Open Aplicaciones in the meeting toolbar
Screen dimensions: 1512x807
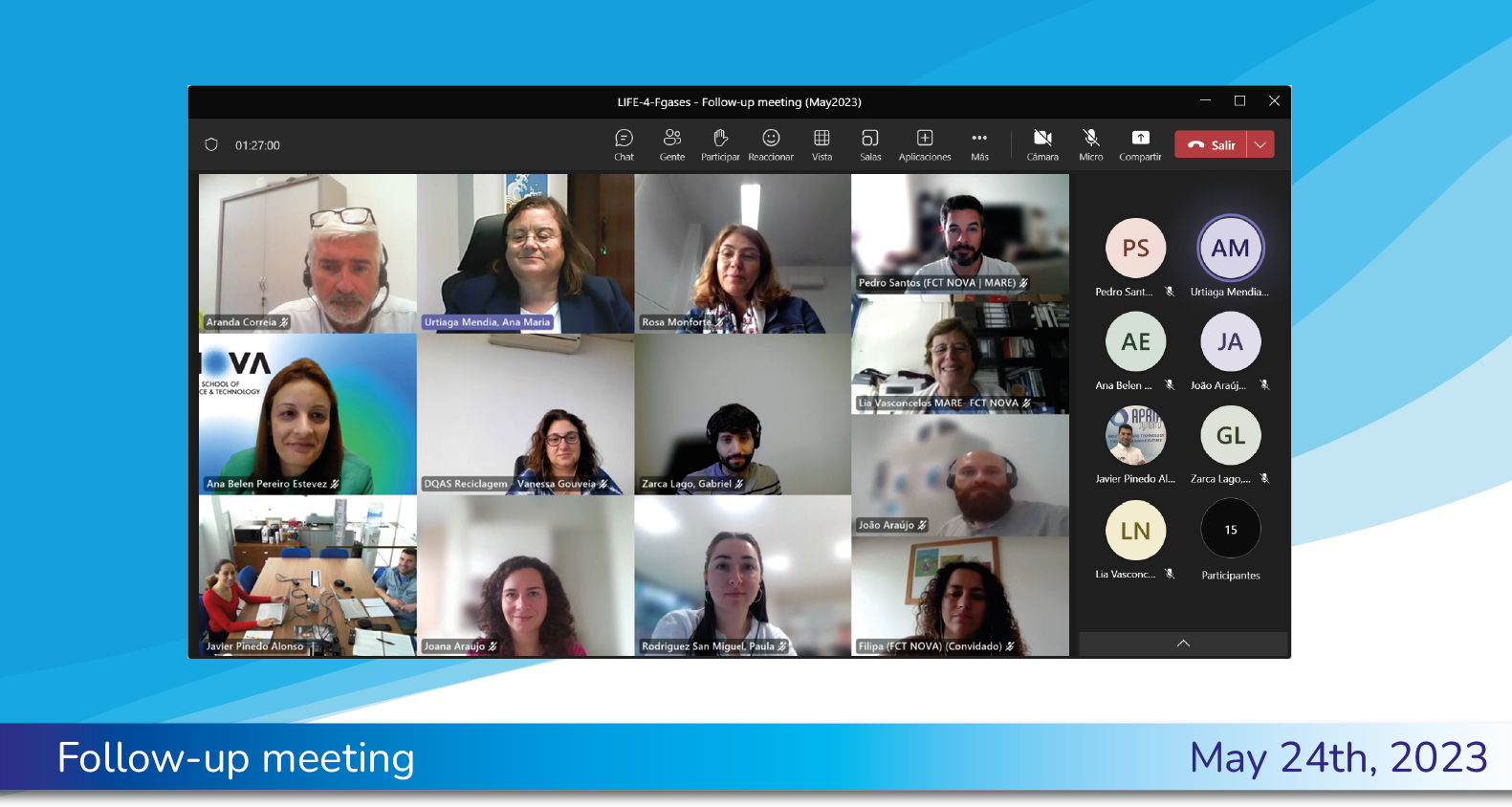925,144
